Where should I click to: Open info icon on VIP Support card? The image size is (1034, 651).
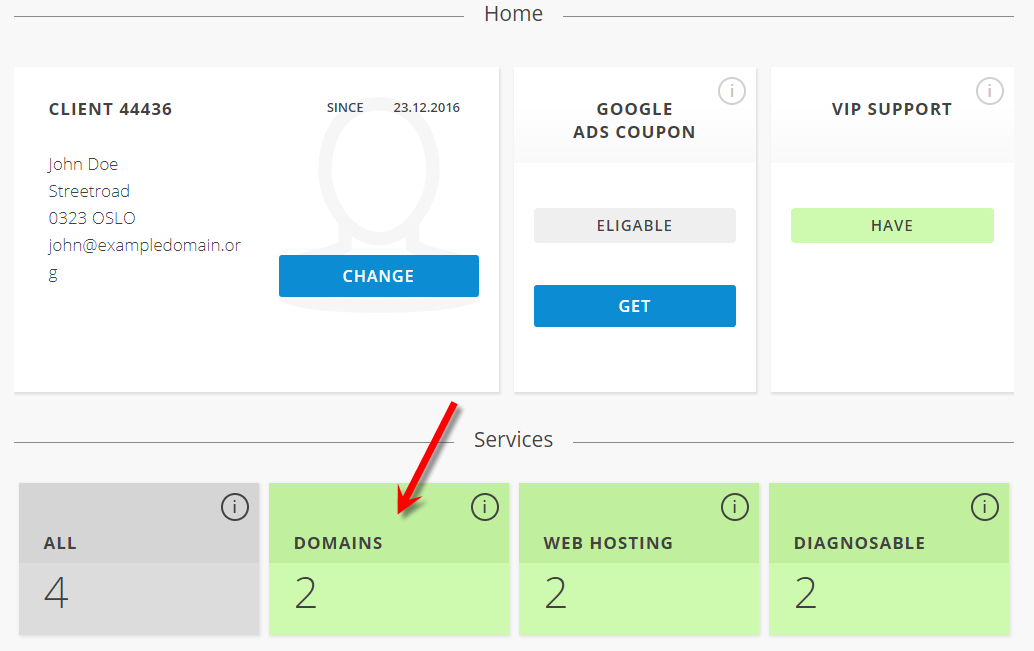pos(989,91)
